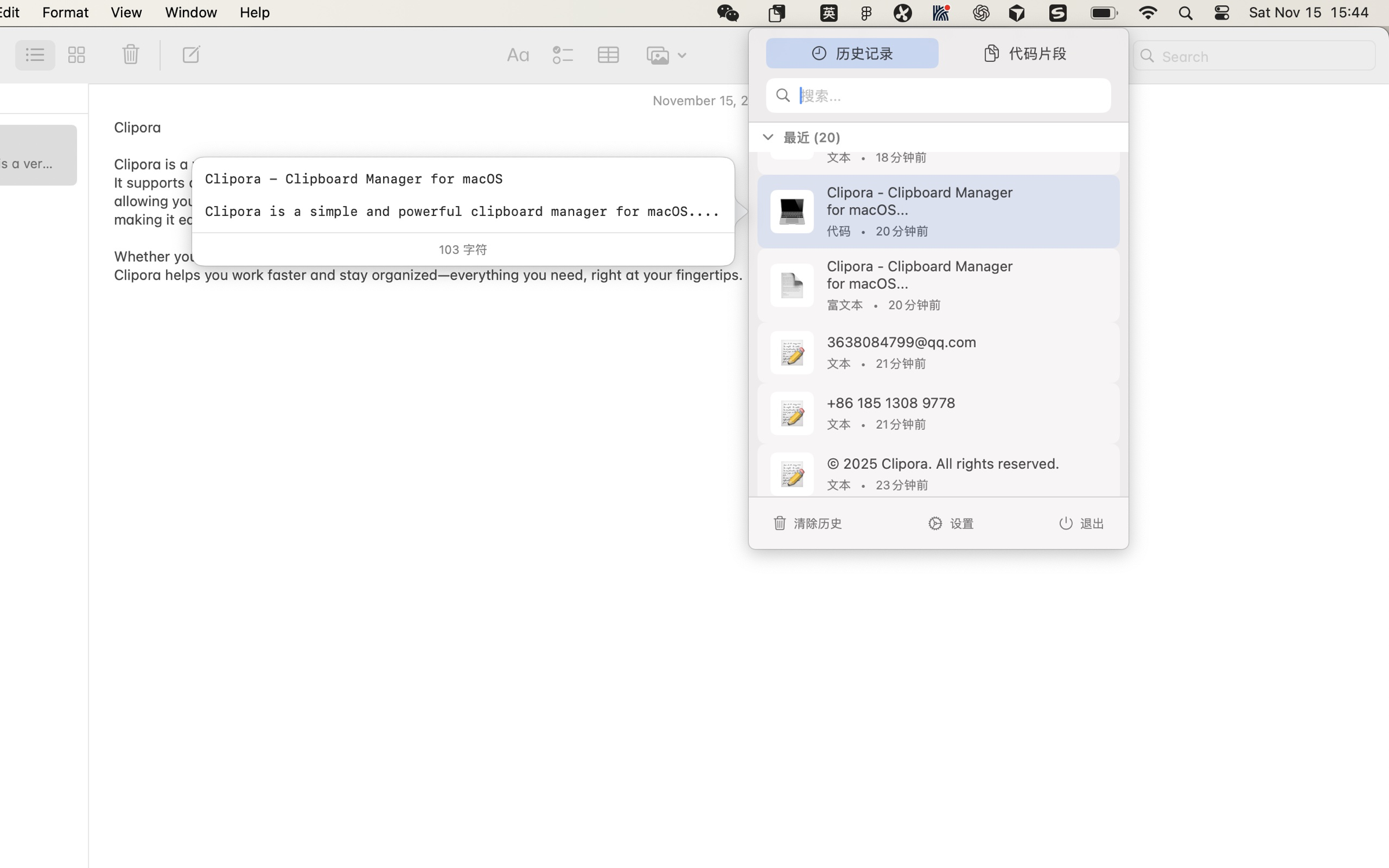
Task: Create a new note with compose icon
Action: click(x=190, y=55)
